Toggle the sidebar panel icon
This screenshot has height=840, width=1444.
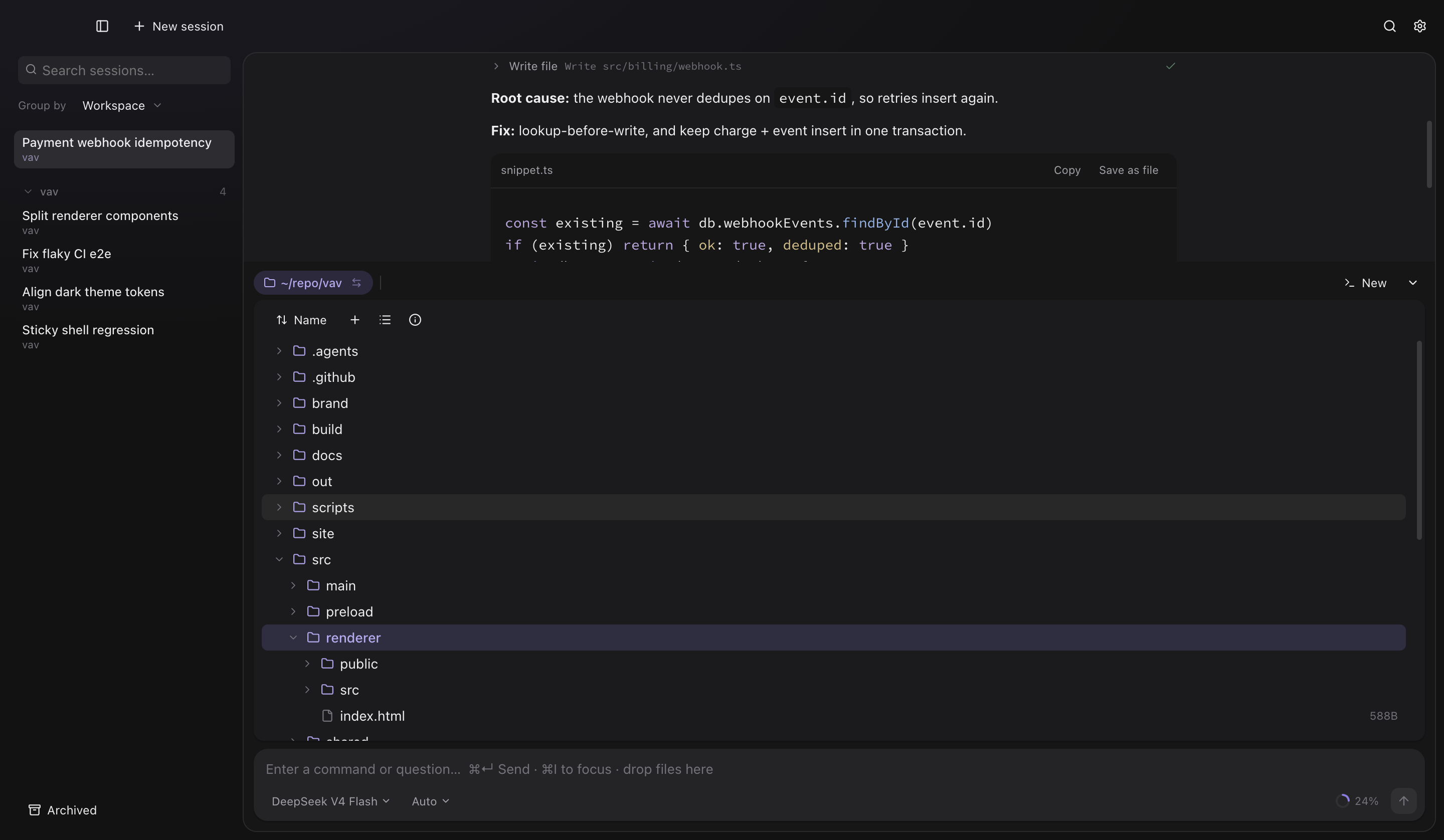click(102, 27)
